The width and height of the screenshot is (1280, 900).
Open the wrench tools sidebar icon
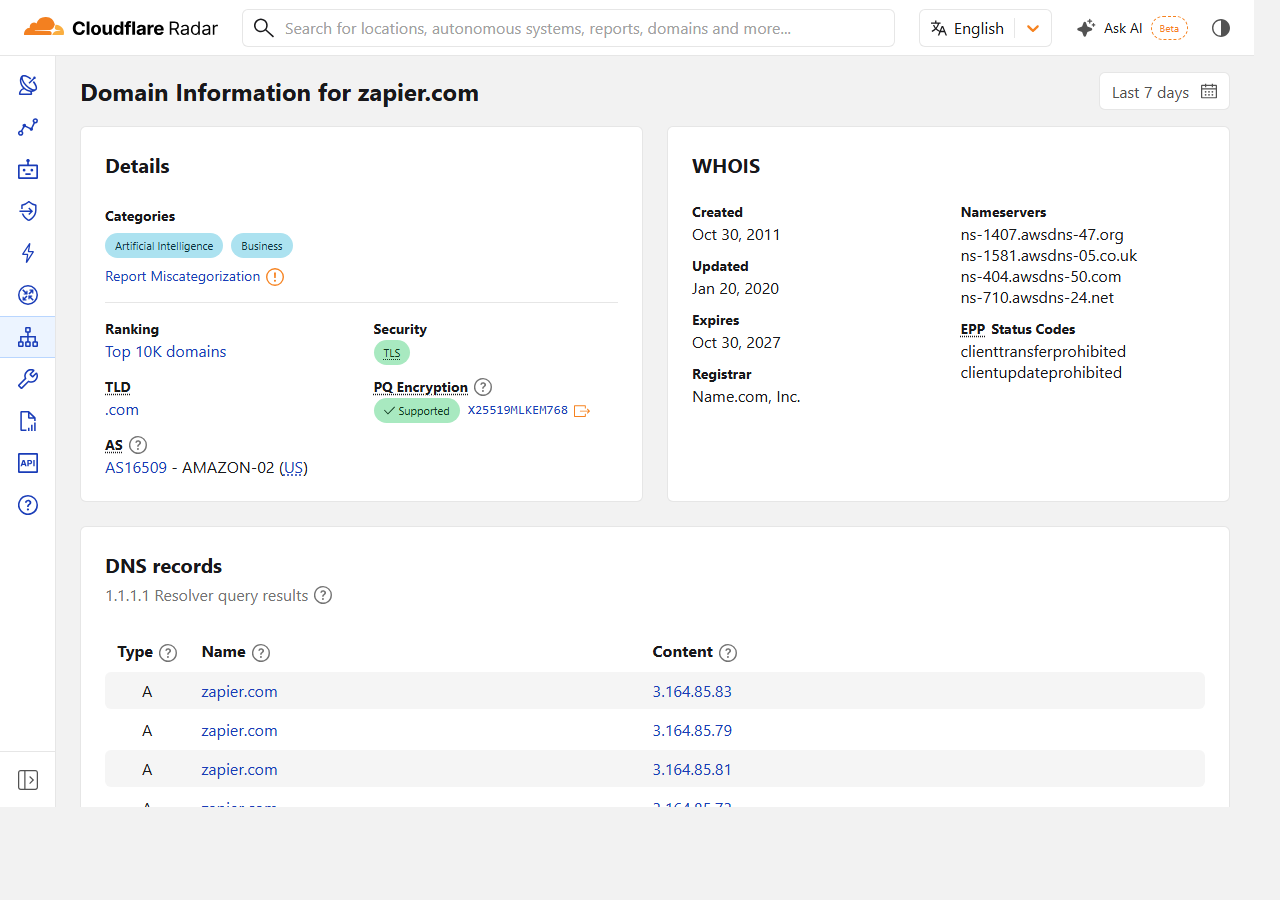point(28,379)
